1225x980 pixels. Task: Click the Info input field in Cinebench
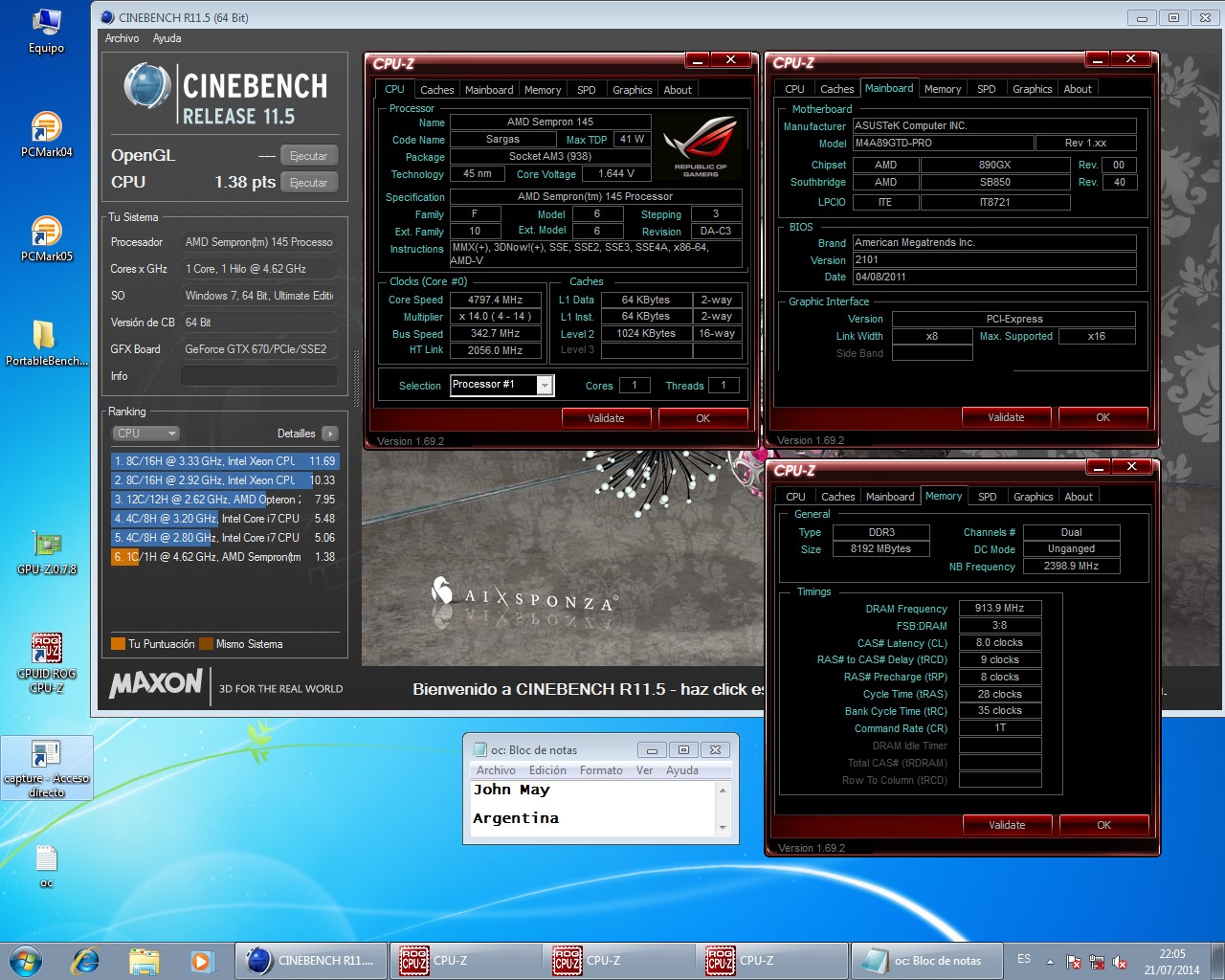click(x=259, y=376)
